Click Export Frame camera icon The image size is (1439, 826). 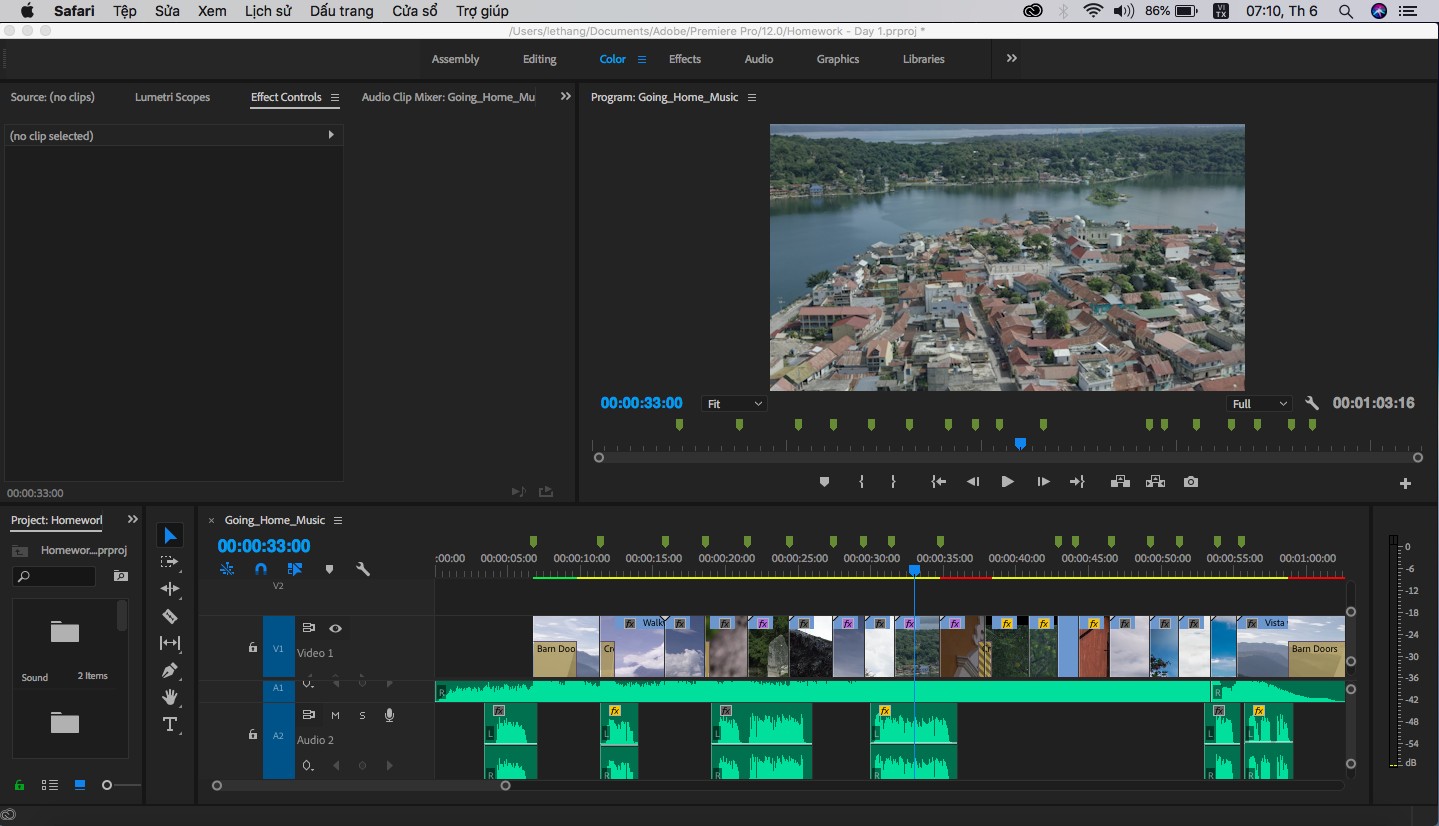click(1190, 482)
